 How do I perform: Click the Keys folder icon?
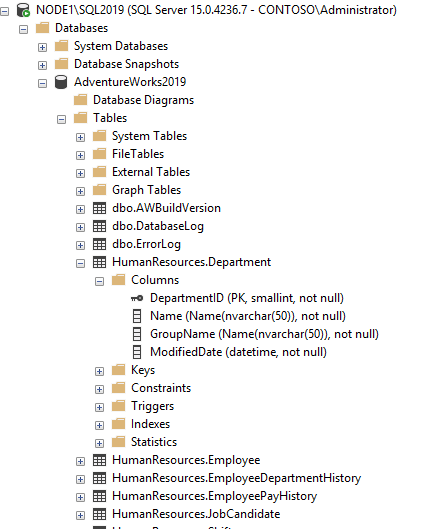pos(118,370)
